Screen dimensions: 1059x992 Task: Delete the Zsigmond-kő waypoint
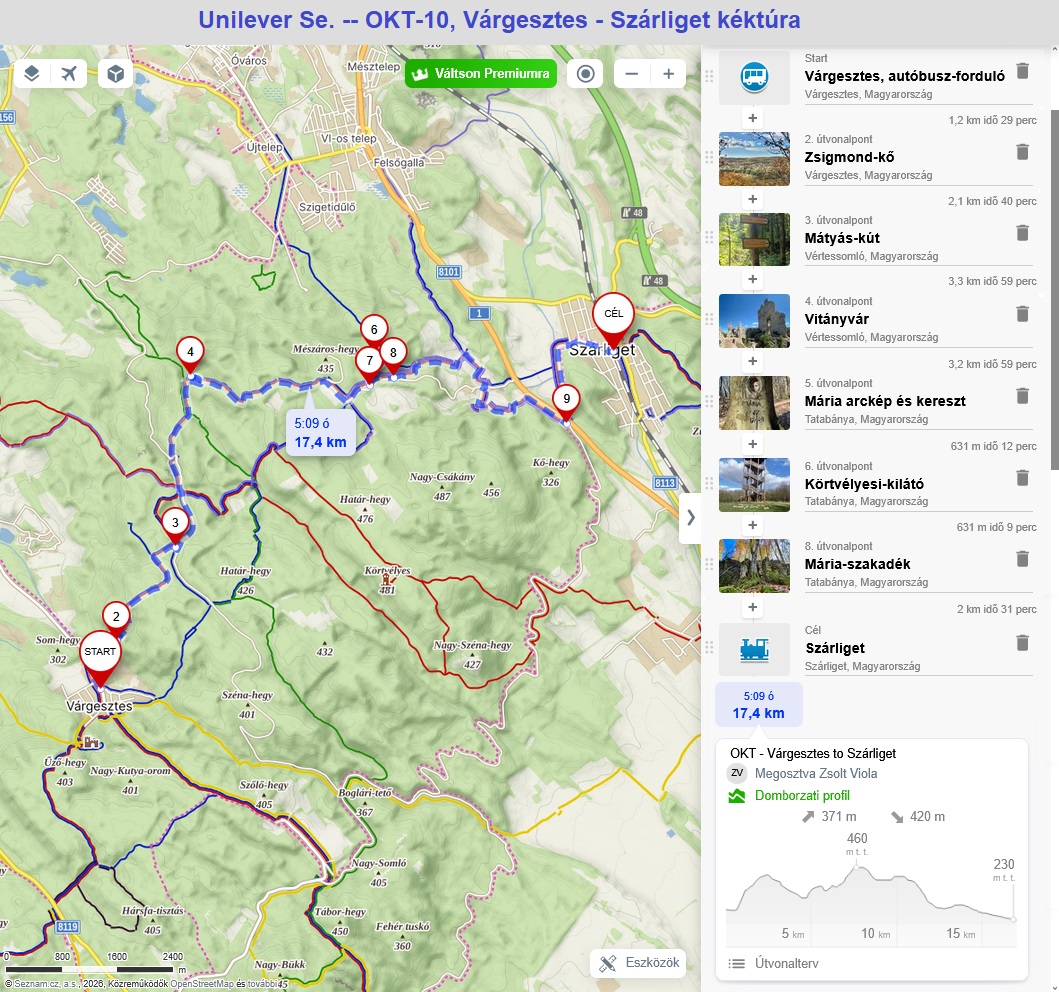(x=1021, y=152)
